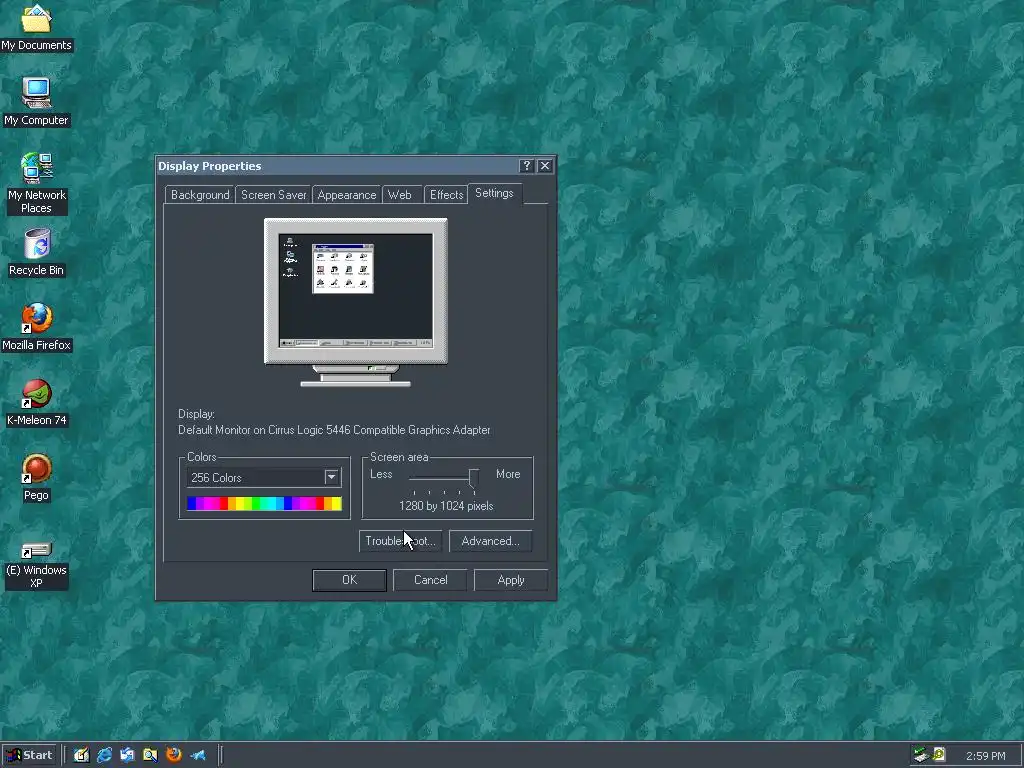Click the folder search Quick Launch icon

(150, 755)
